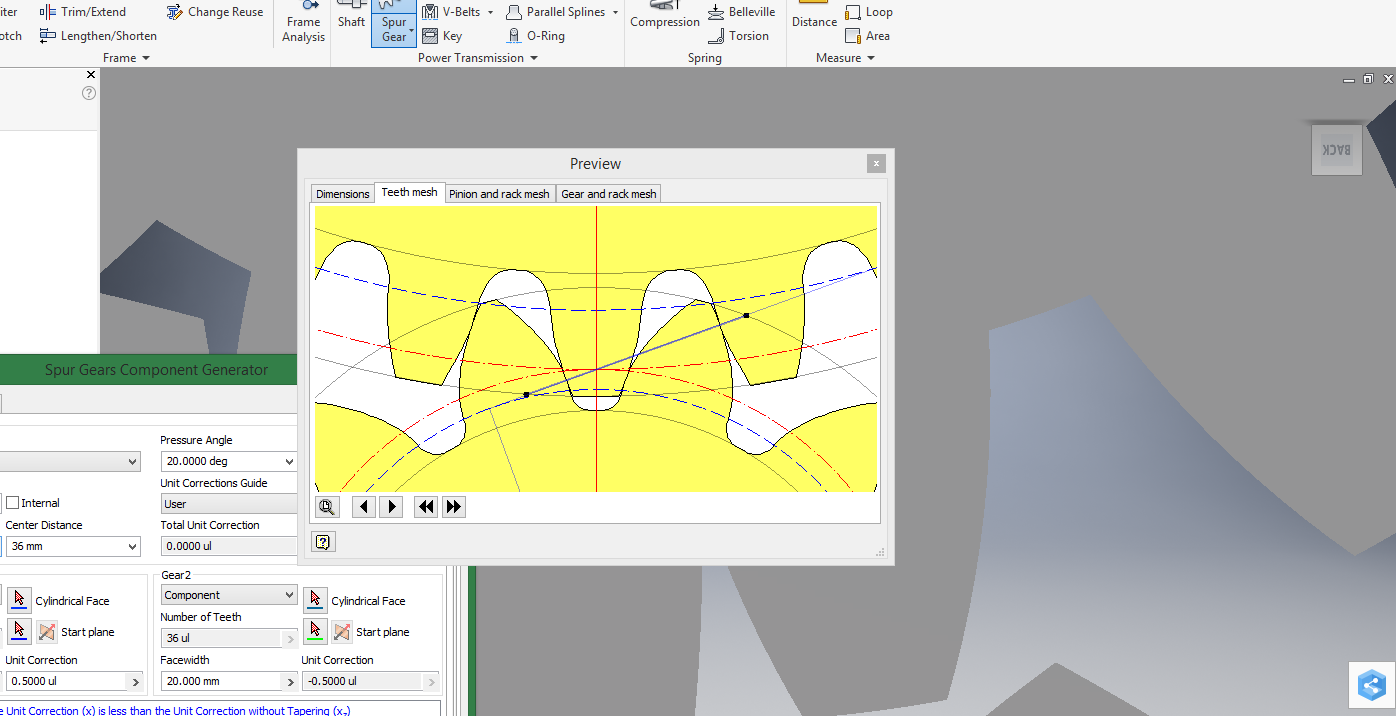Enable the Internal checkbox
Image resolution: width=1396 pixels, height=716 pixels.
tap(12, 502)
